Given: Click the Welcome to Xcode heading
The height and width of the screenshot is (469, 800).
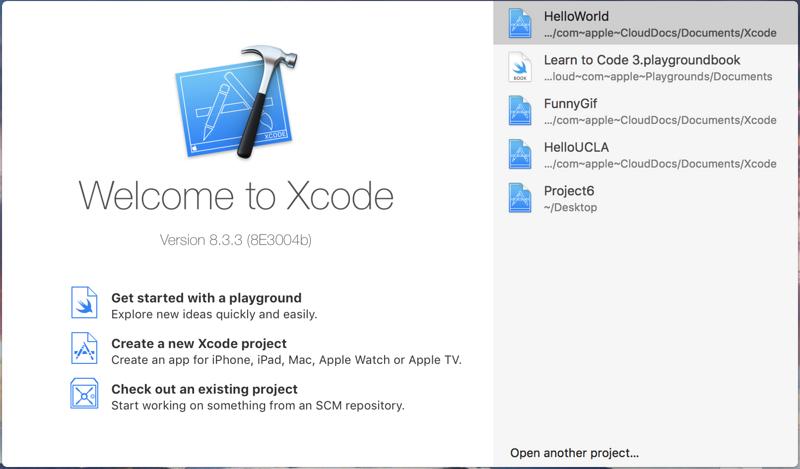Looking at the screenshot, I should pos(236,196).
